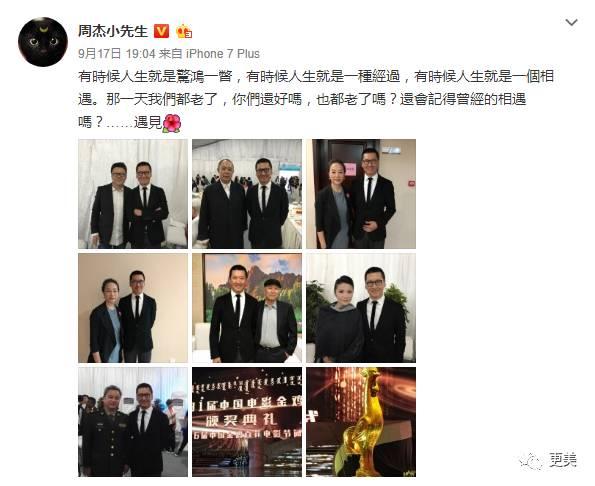The width and height of the screenshot is (595, 486).
Task: Click the iPhone 7 Plus source link
Action: pos(223,53)
